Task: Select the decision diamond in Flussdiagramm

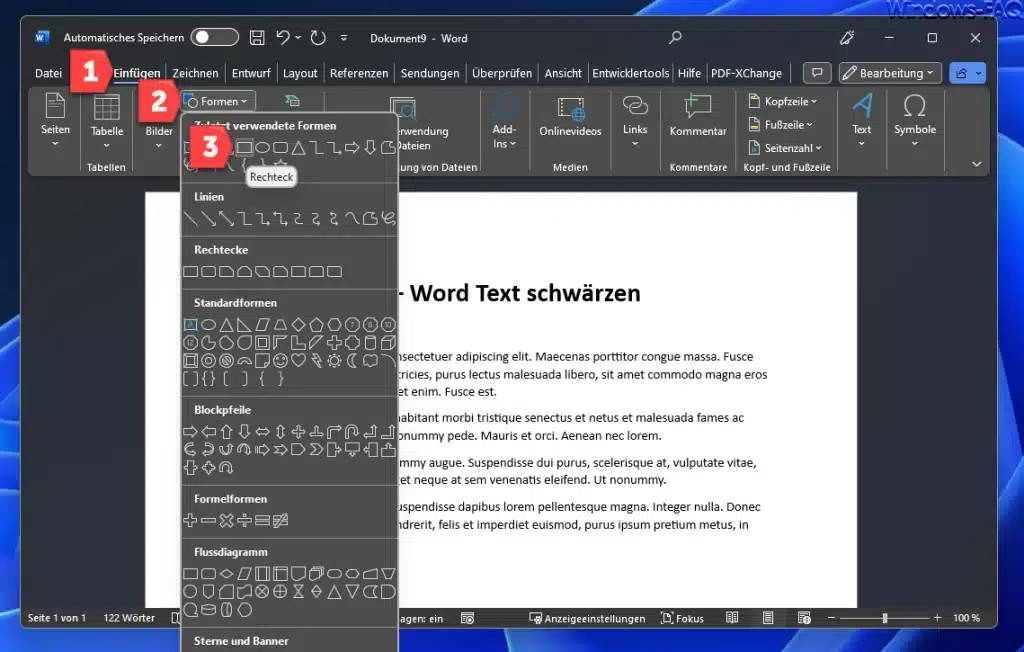Action: tap(227, 574)
